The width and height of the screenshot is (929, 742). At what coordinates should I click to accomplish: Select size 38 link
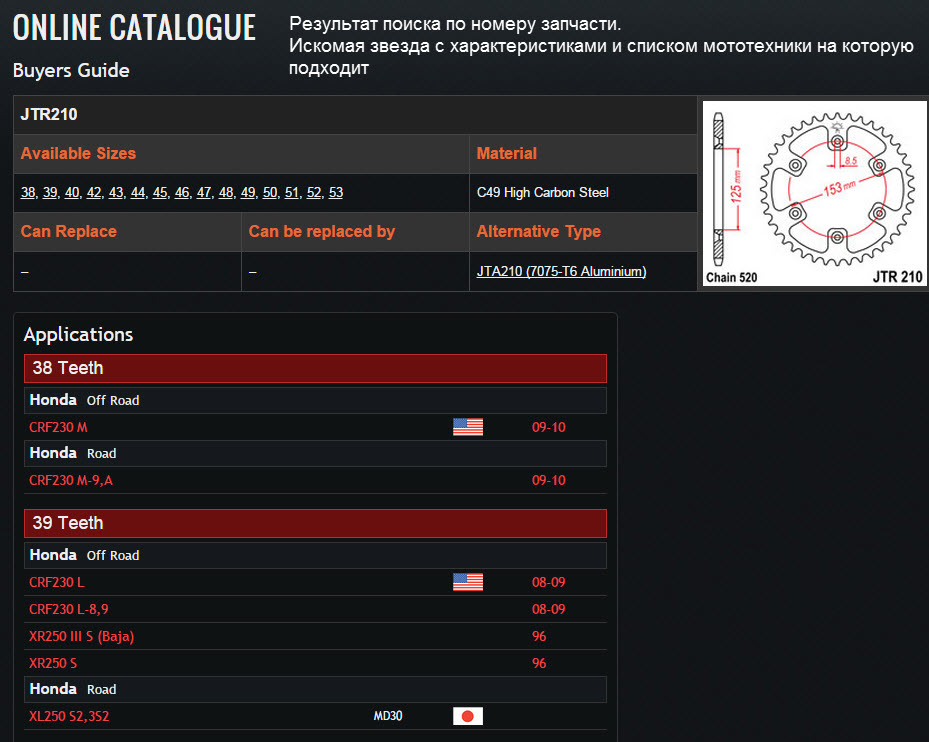point(28,193)
